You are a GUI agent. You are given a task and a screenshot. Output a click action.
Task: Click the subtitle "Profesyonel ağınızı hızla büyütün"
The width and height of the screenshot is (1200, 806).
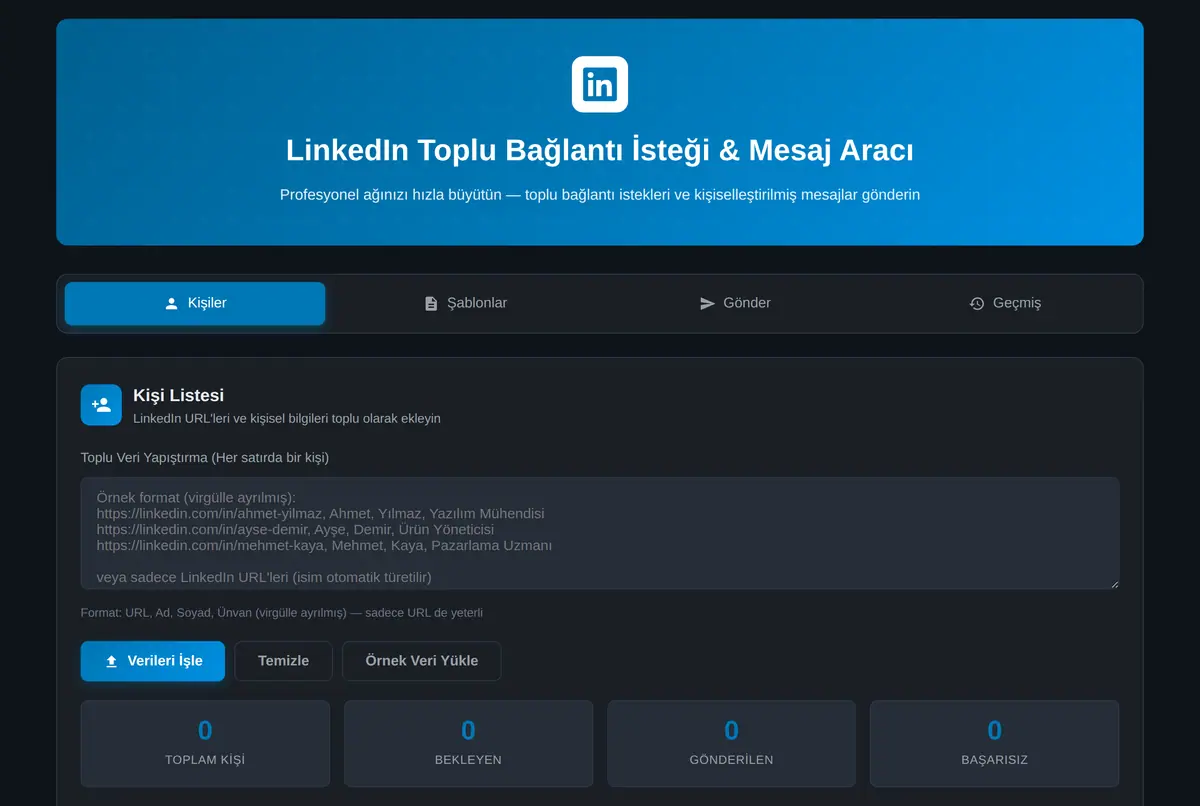(x=600, y=195)
